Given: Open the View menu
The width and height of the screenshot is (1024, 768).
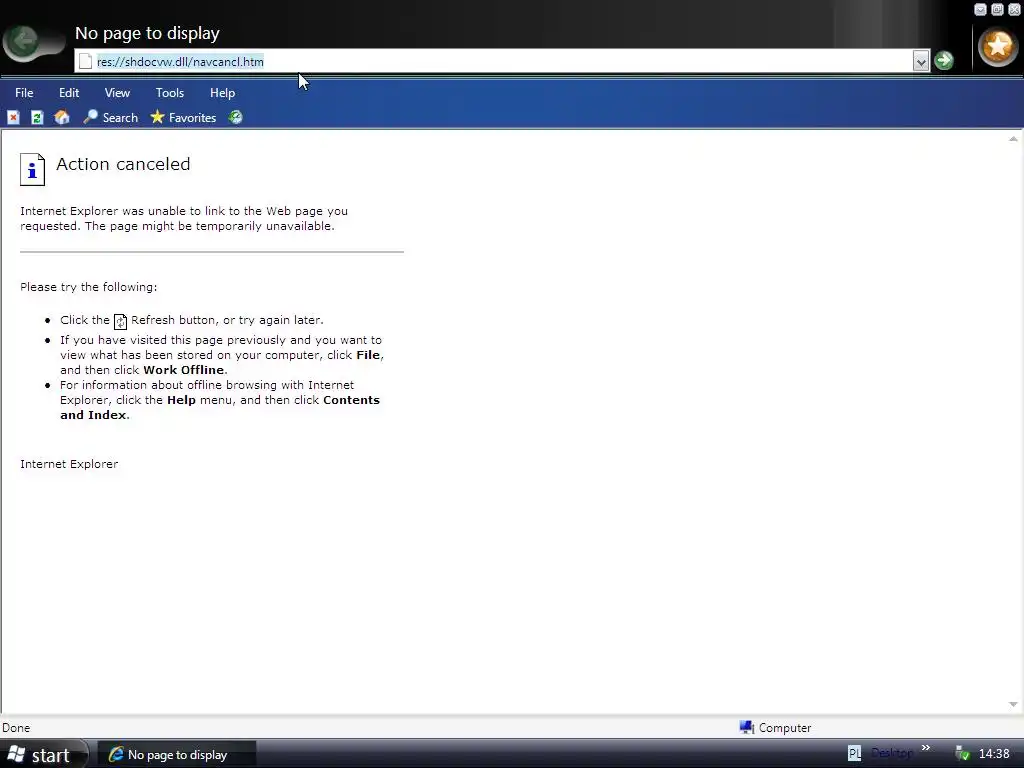Looking at the screenshot, I should (x=118, y=93).
